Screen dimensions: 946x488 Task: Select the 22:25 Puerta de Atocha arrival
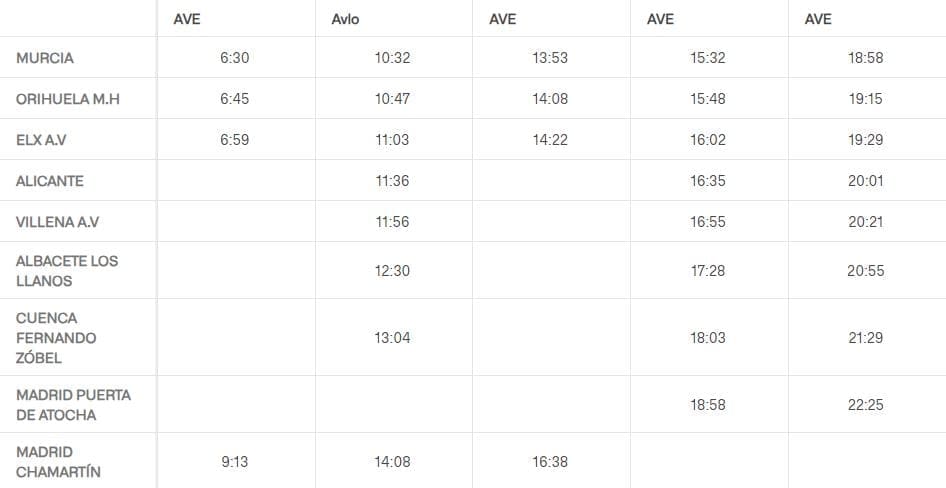866,405
